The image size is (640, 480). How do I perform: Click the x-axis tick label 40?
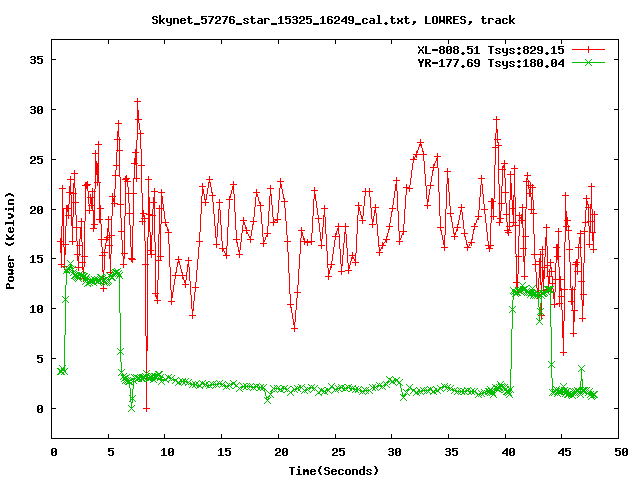pyautogui.click(x=508, y=452)
